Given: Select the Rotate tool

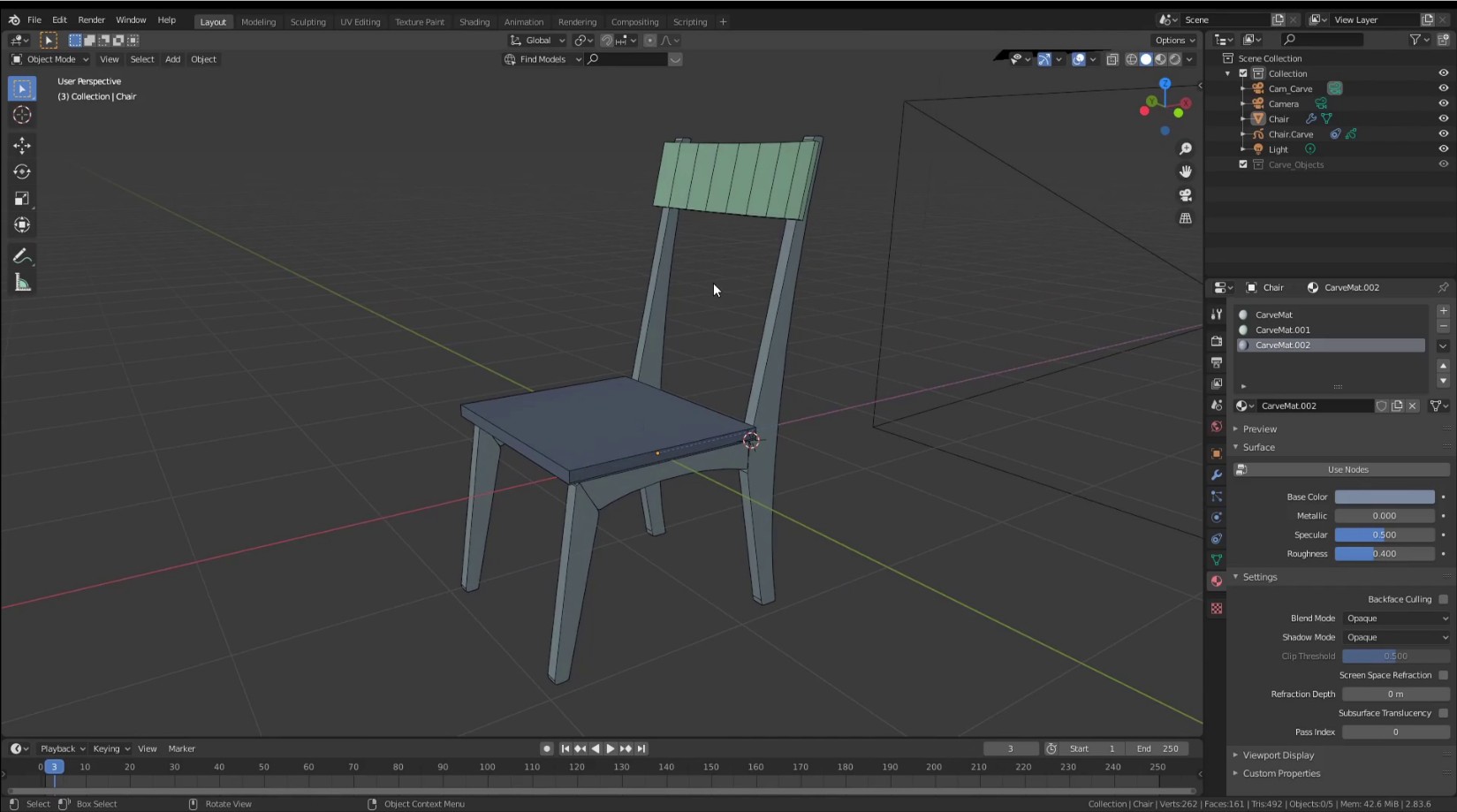Looking at the screenshot, I should [x=22, y=172].
